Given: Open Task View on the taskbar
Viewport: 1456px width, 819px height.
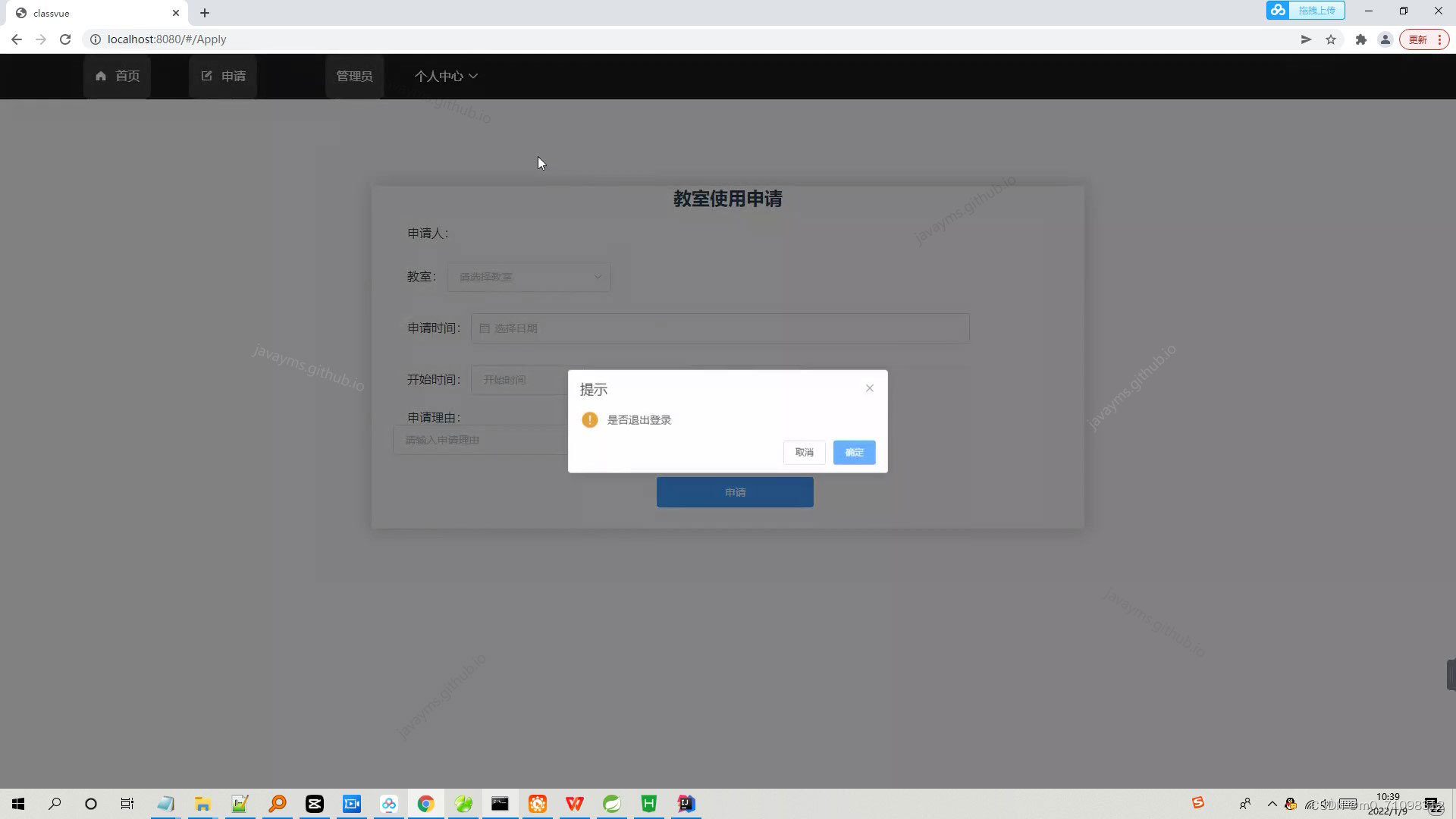Looking at the screenshot, I should click(x=127, y=804).
